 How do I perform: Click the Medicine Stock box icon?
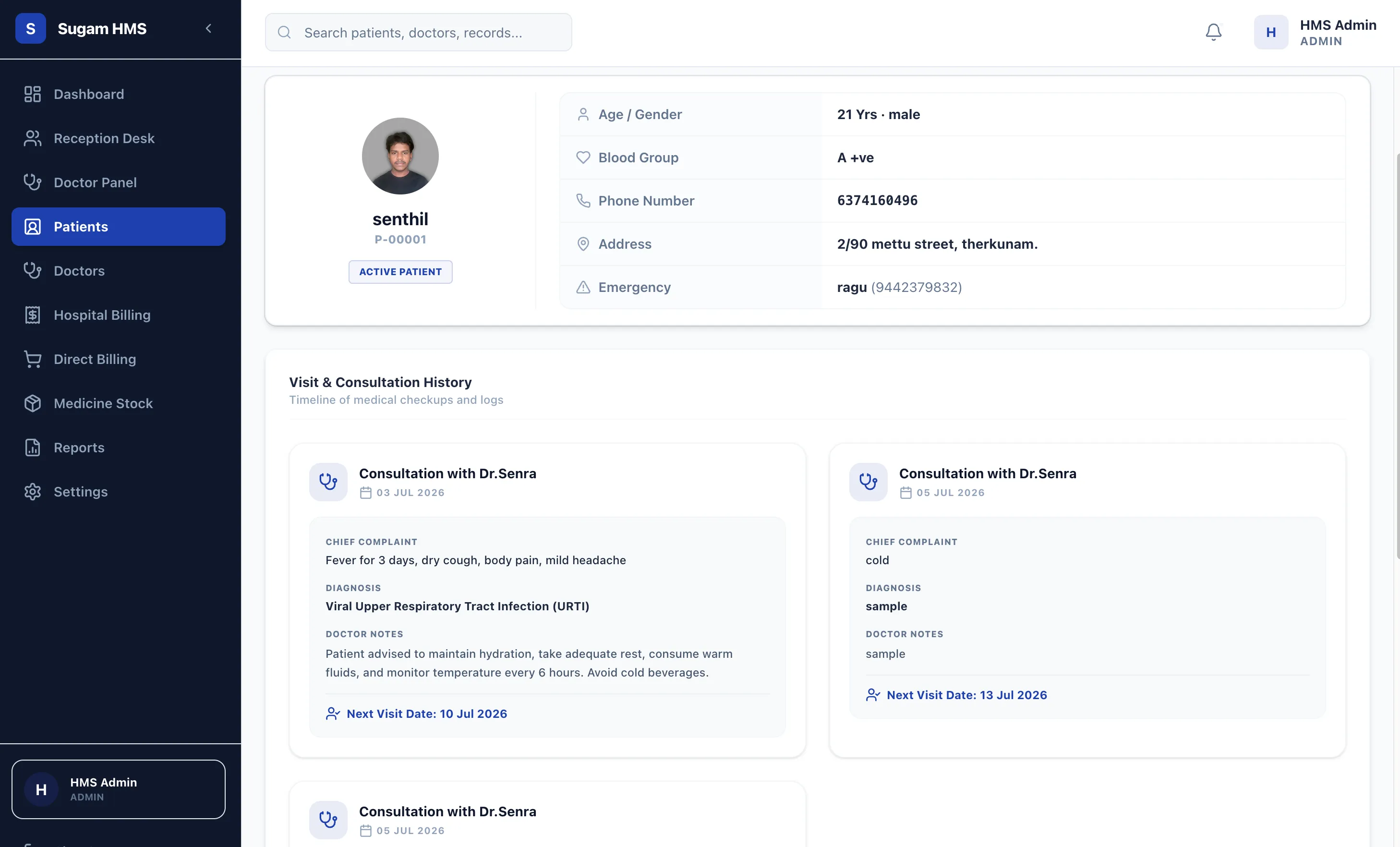point(32,403)
